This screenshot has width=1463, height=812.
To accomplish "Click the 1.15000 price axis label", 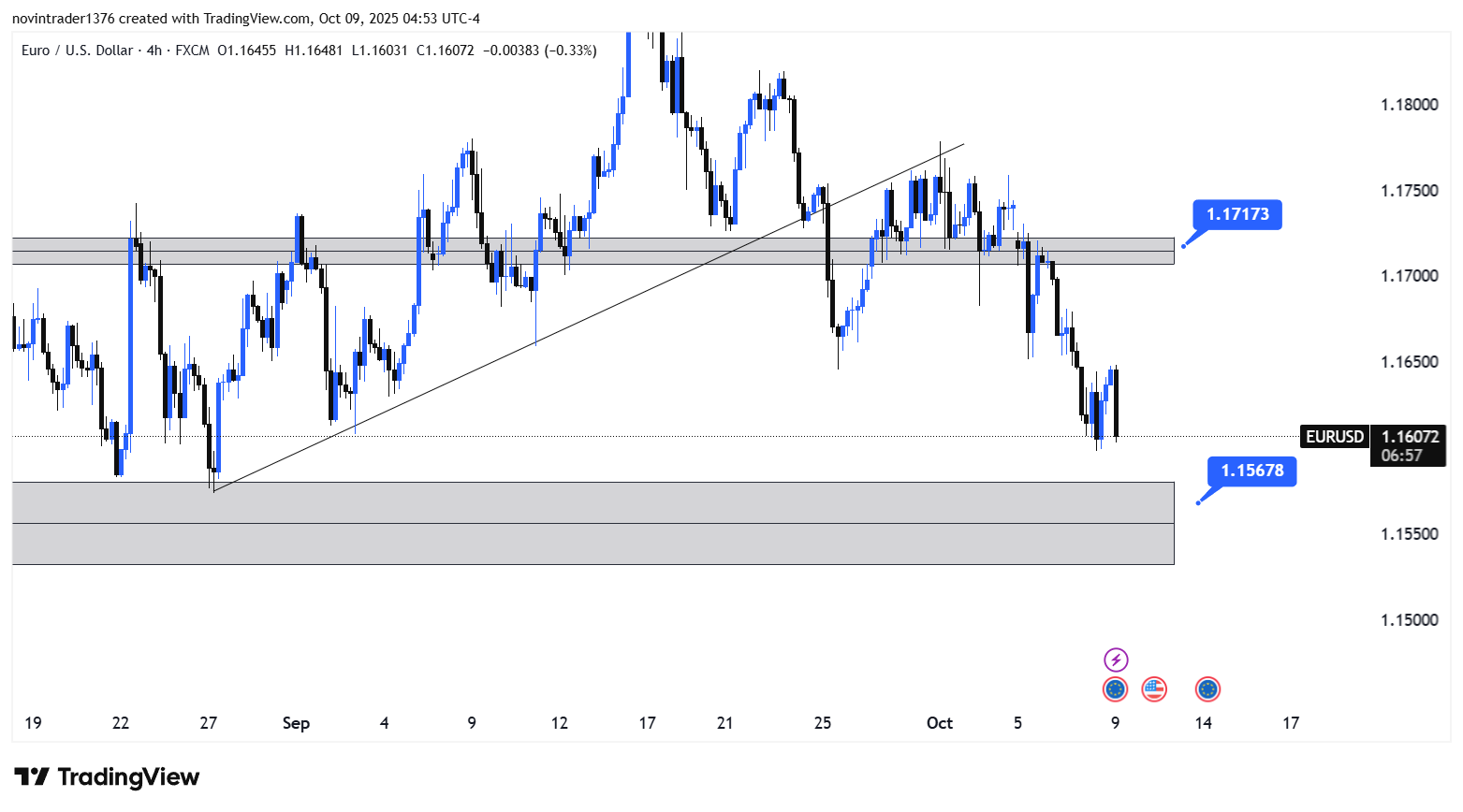I will pos(1409,620).
